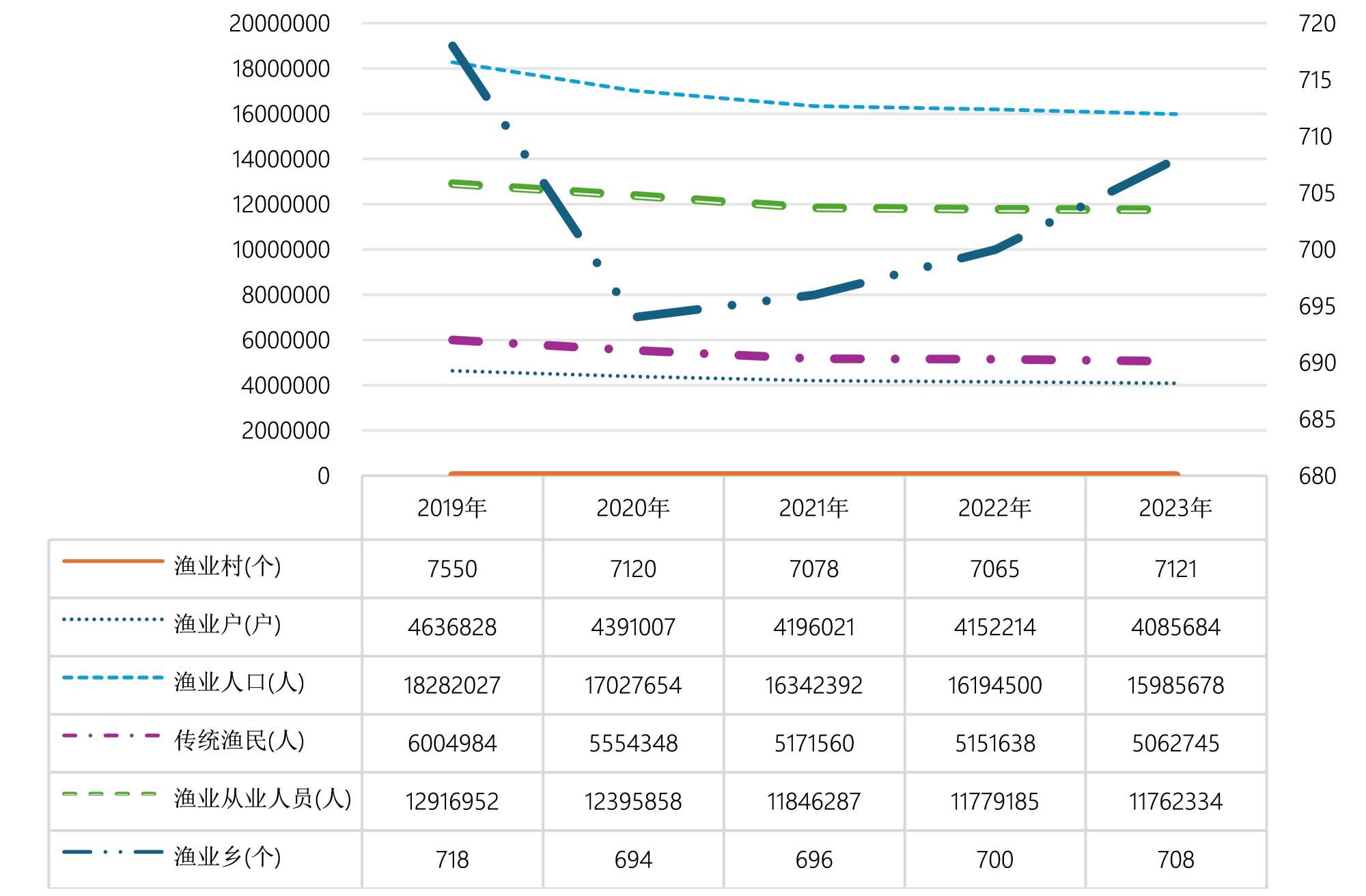
Task: Click the purple 传统渔民 legend marker
Action: [111, 736]
